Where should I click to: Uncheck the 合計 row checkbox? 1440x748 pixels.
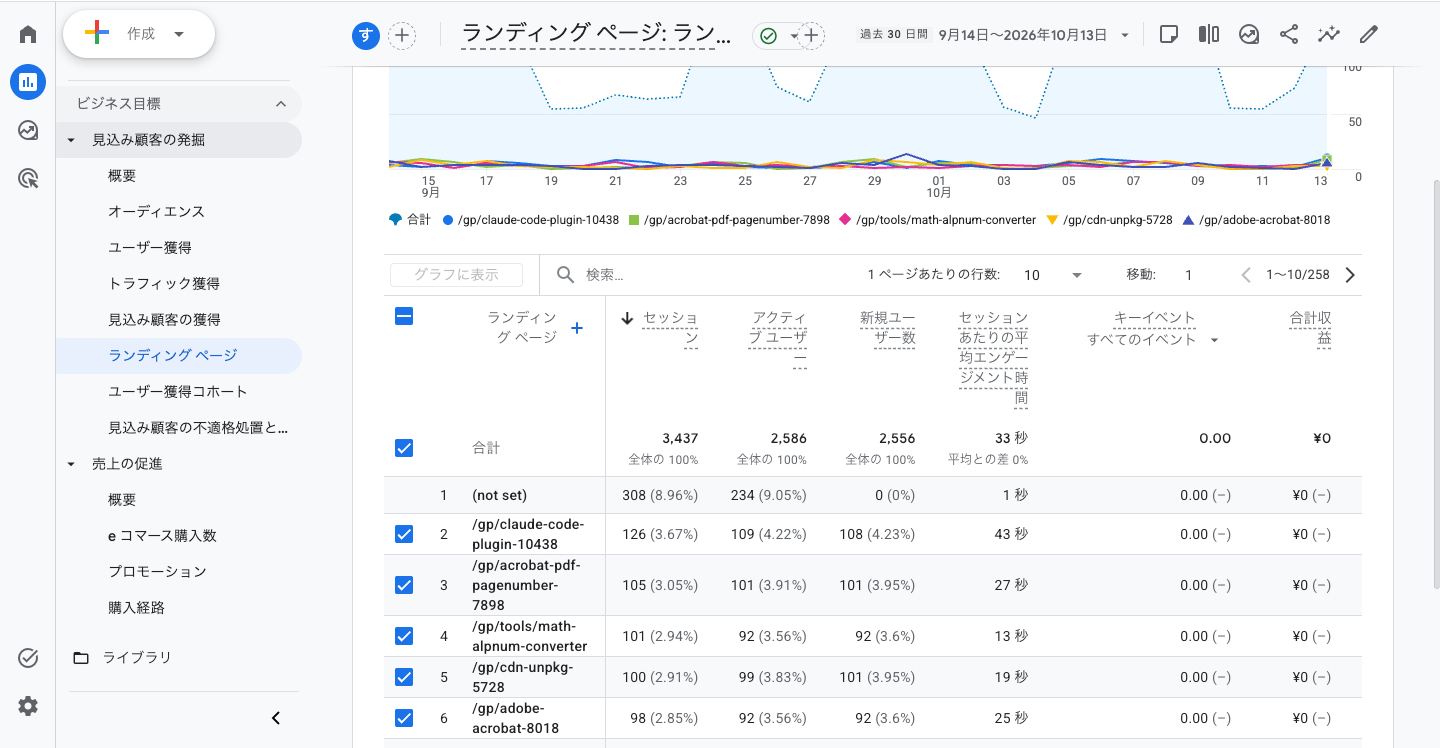pos(404,448)
